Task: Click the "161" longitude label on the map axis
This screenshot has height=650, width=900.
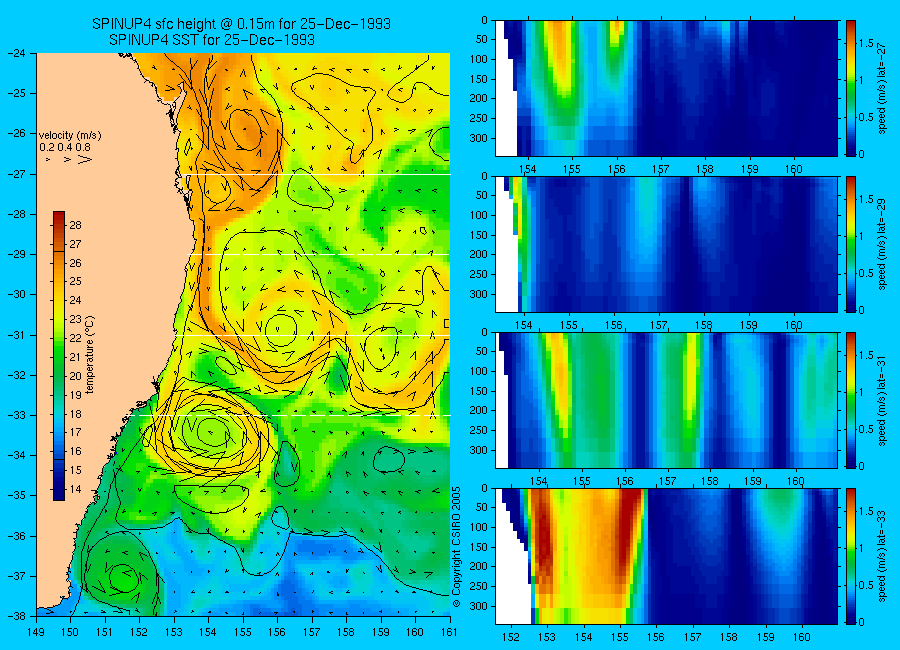Action: 449,632
